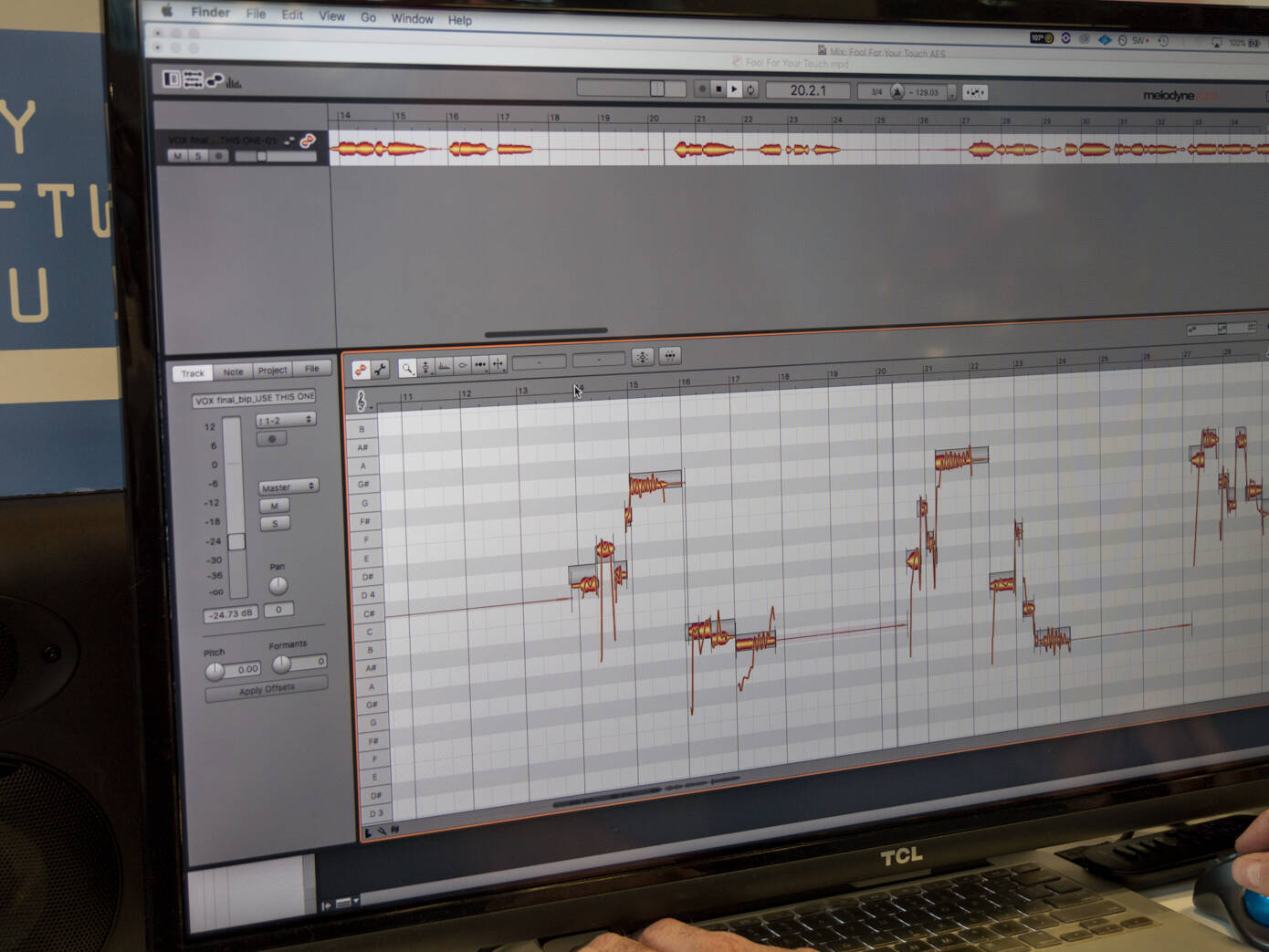This screenshot has height=952, width=1269.
Task: Click the -24.73 dB volume value field
Action: click(231, 613)
